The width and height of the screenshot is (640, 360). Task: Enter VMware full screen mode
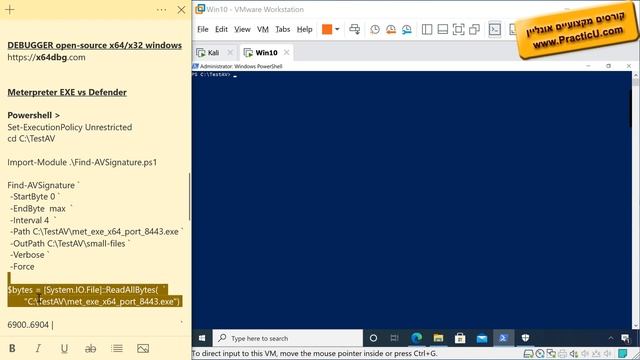click(459, 29)
